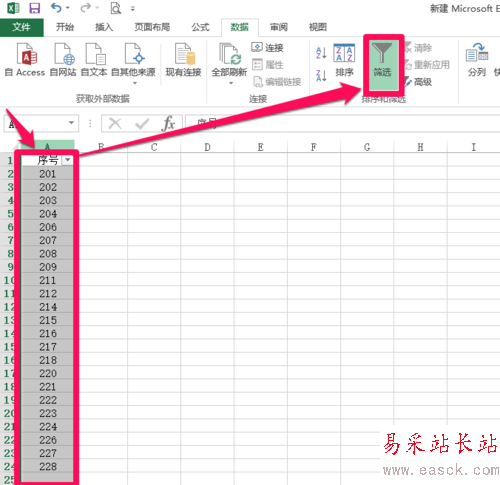The width and height of the screenshot is (500, 485).
Task: Click the 序号 header cell text
Action: point(48,160)
